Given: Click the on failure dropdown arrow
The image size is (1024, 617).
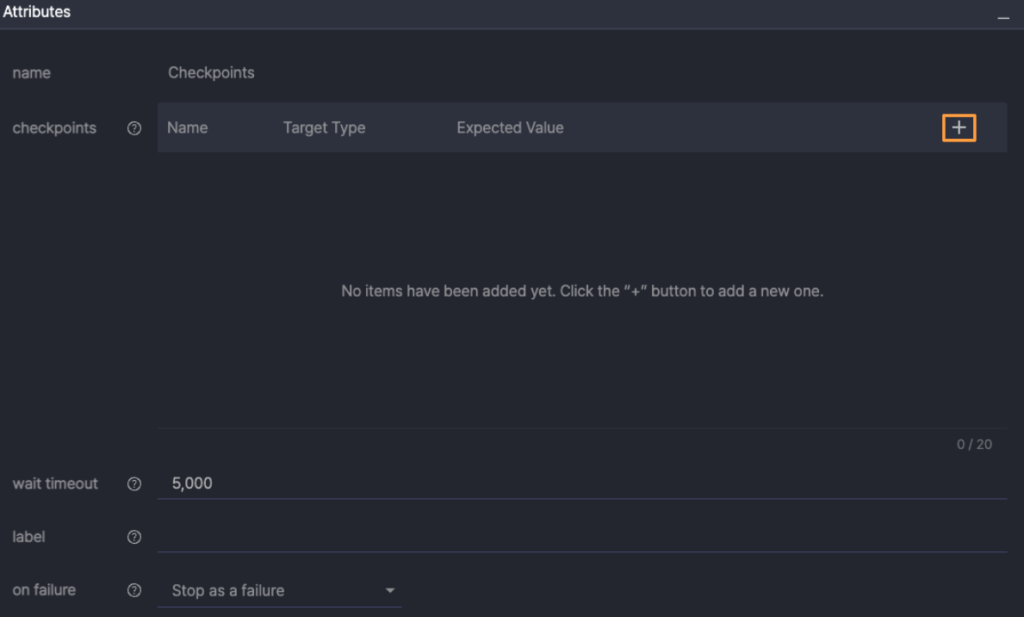Looking at the screenshot, I should (x=390, y=591).
